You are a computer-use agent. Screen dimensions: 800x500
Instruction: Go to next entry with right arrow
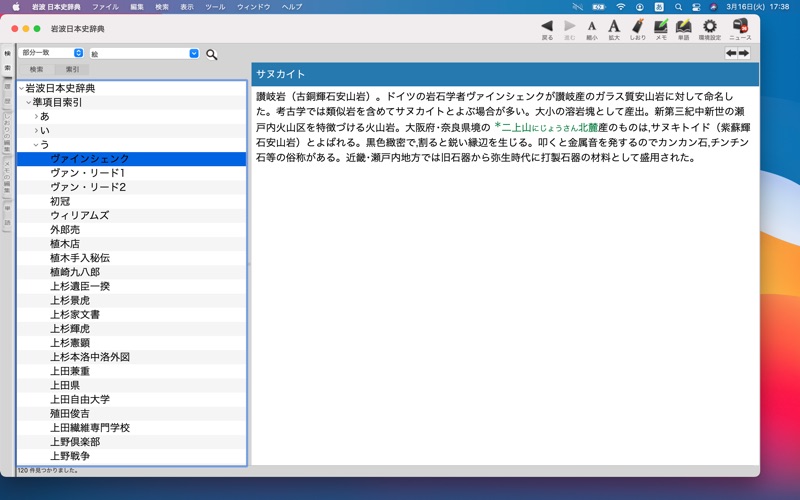coord(744,53)
